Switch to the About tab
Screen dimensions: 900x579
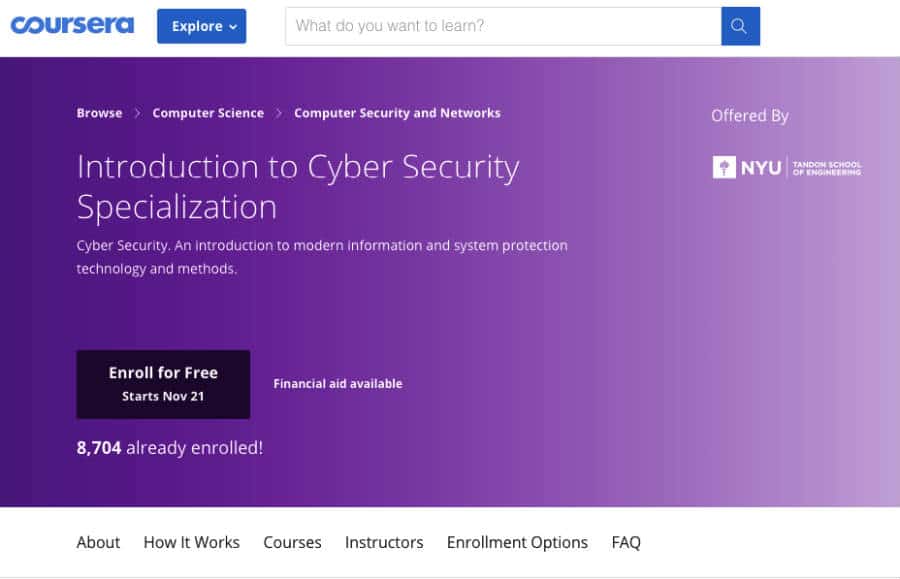click(x=97, y=542)
